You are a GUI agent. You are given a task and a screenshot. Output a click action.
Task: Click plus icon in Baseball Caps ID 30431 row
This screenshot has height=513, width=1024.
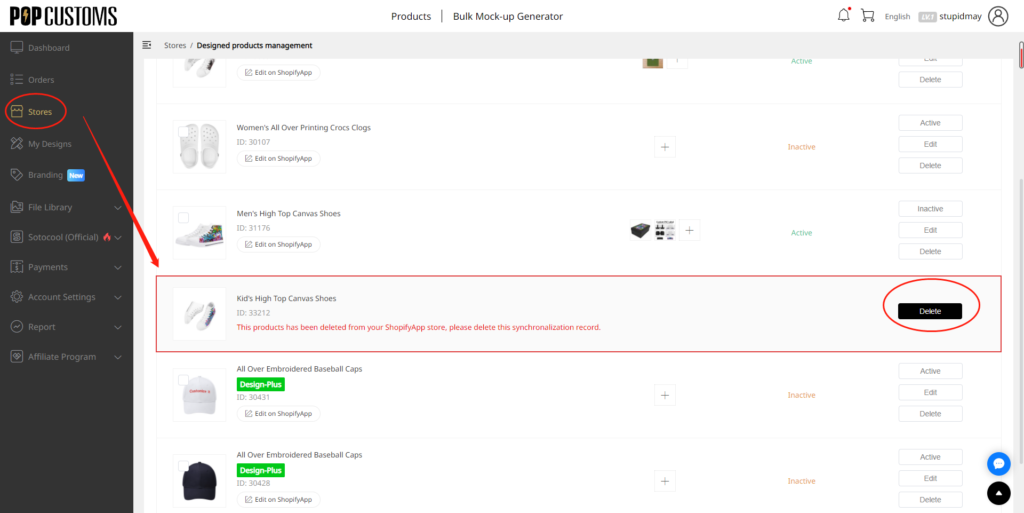[x=665, y=395]
